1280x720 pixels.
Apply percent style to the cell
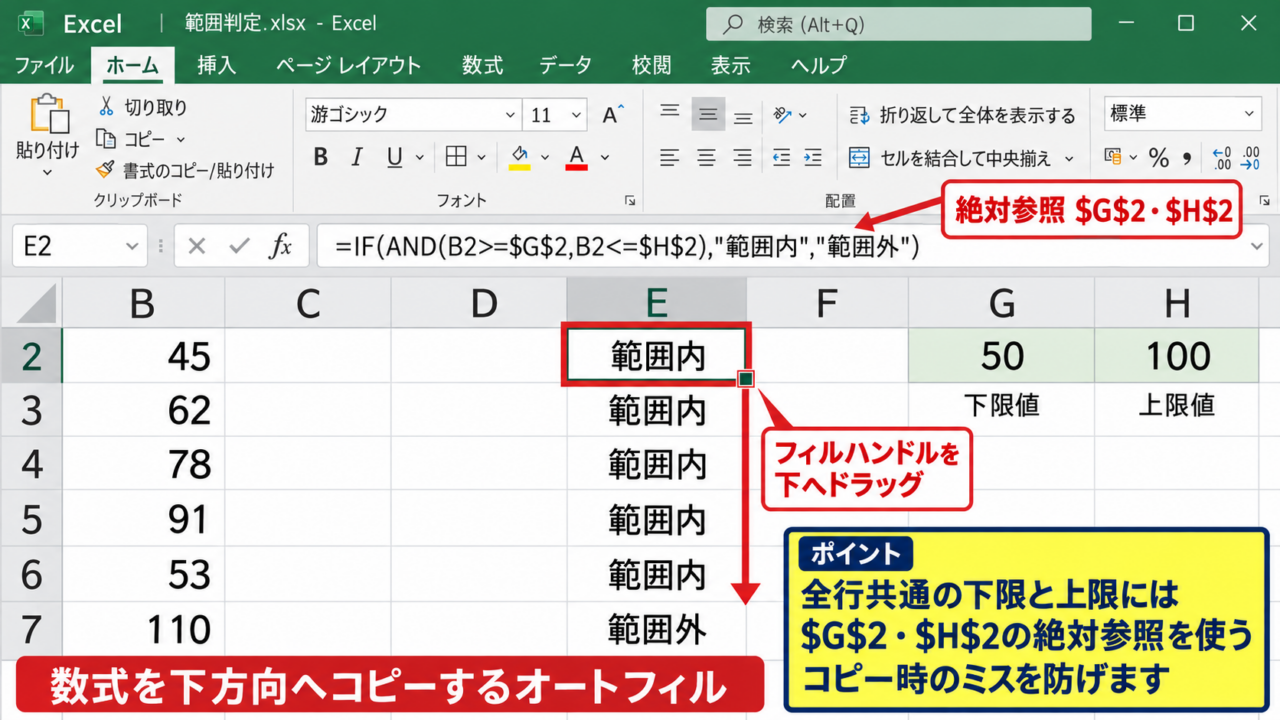[1159, 157]
